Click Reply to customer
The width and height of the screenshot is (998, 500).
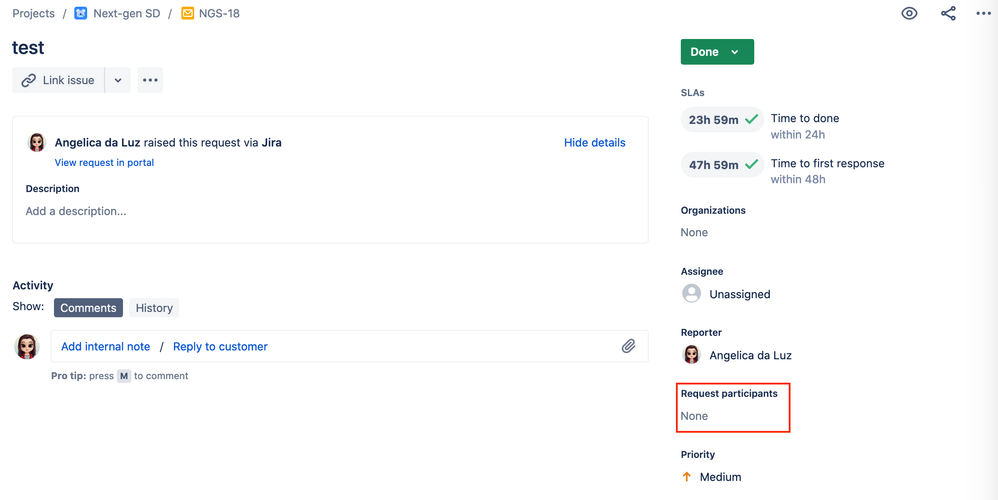[x=220, y=347]
